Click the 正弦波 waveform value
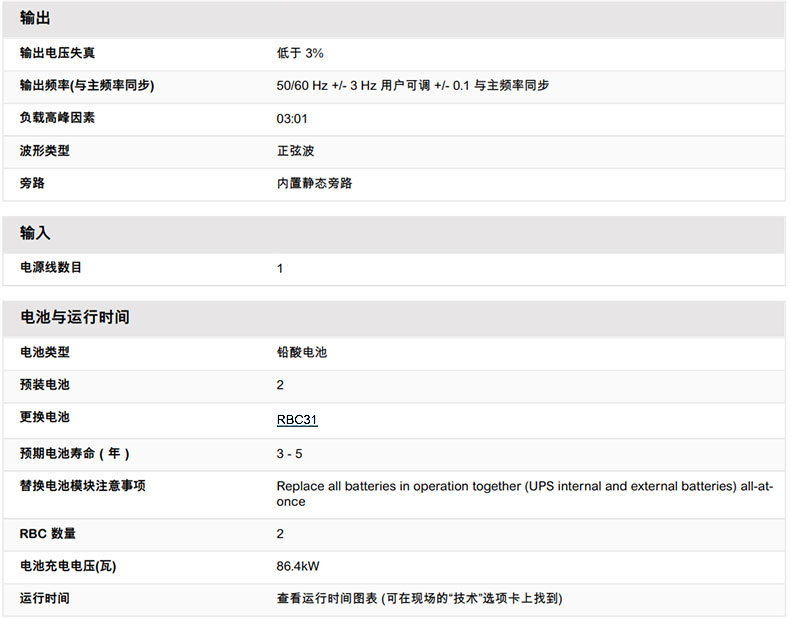 click(x=295, y=151)
